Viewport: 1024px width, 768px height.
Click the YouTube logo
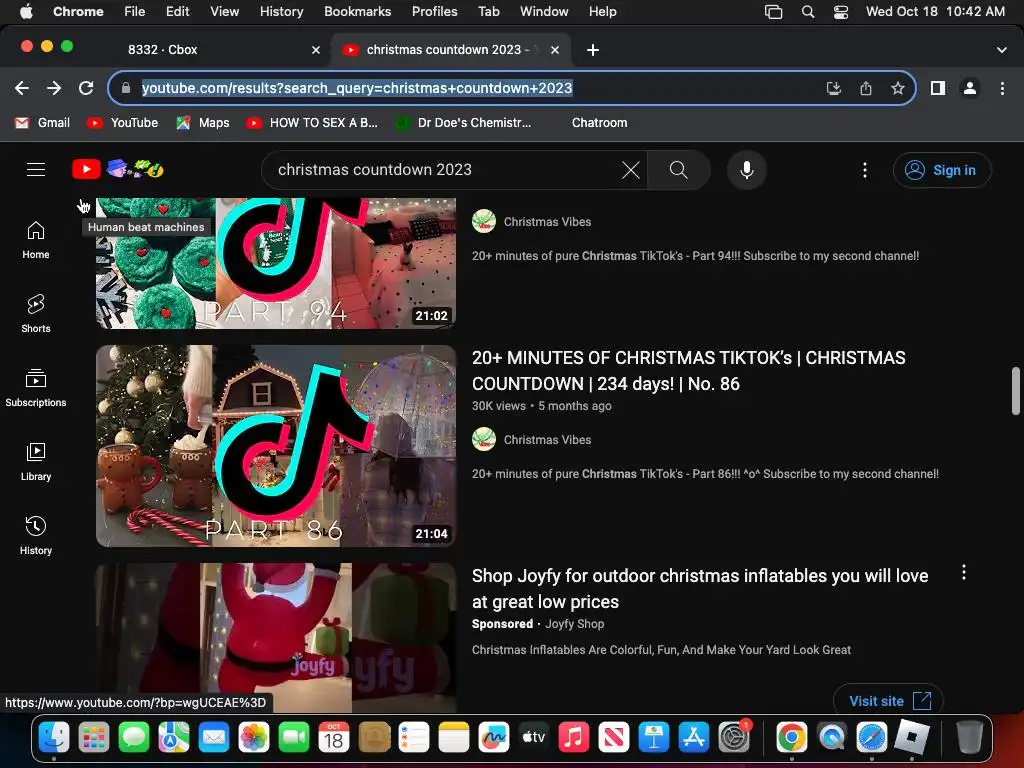(86, 169)
